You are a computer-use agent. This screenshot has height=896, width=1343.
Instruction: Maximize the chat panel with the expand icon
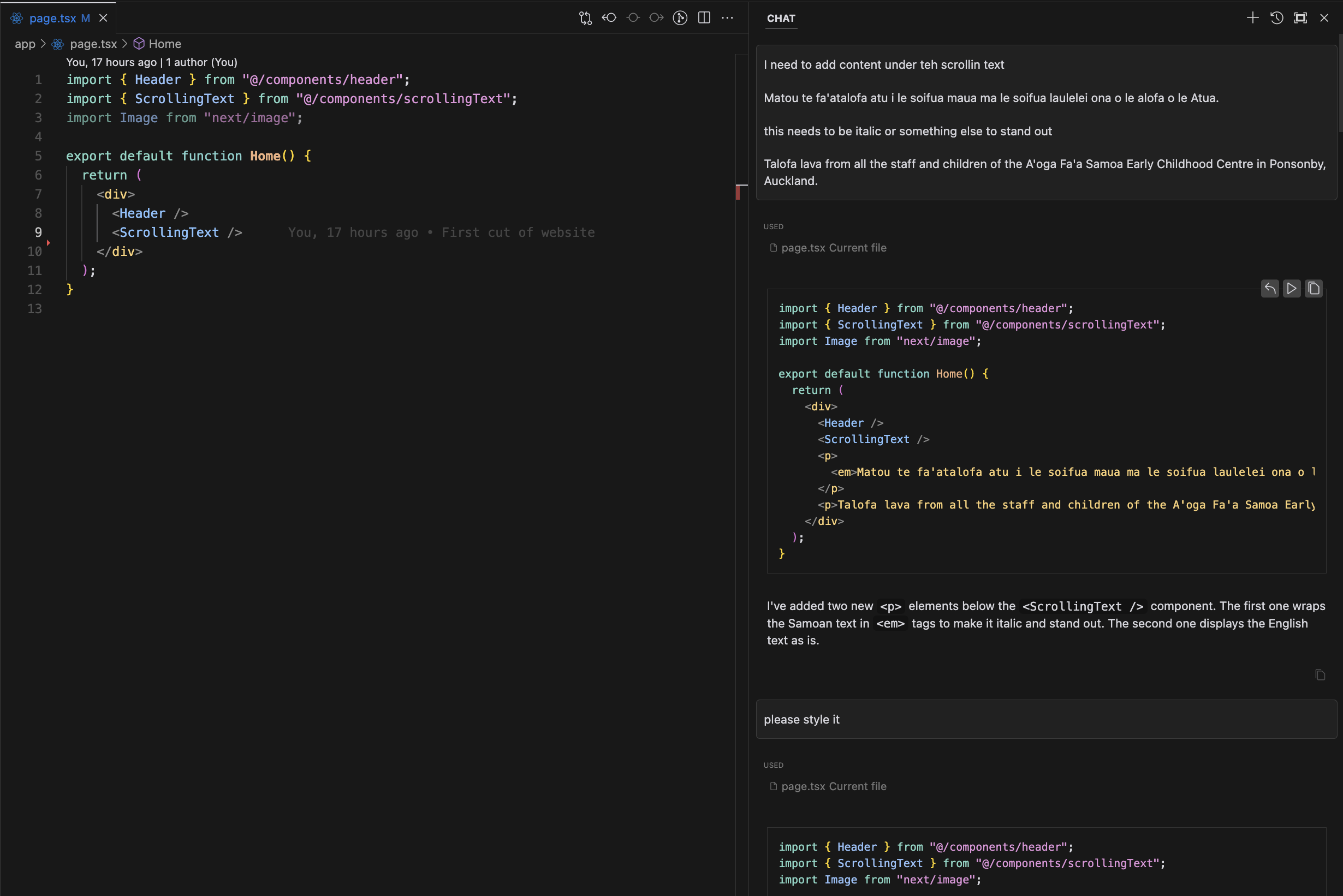[1301, 17]
